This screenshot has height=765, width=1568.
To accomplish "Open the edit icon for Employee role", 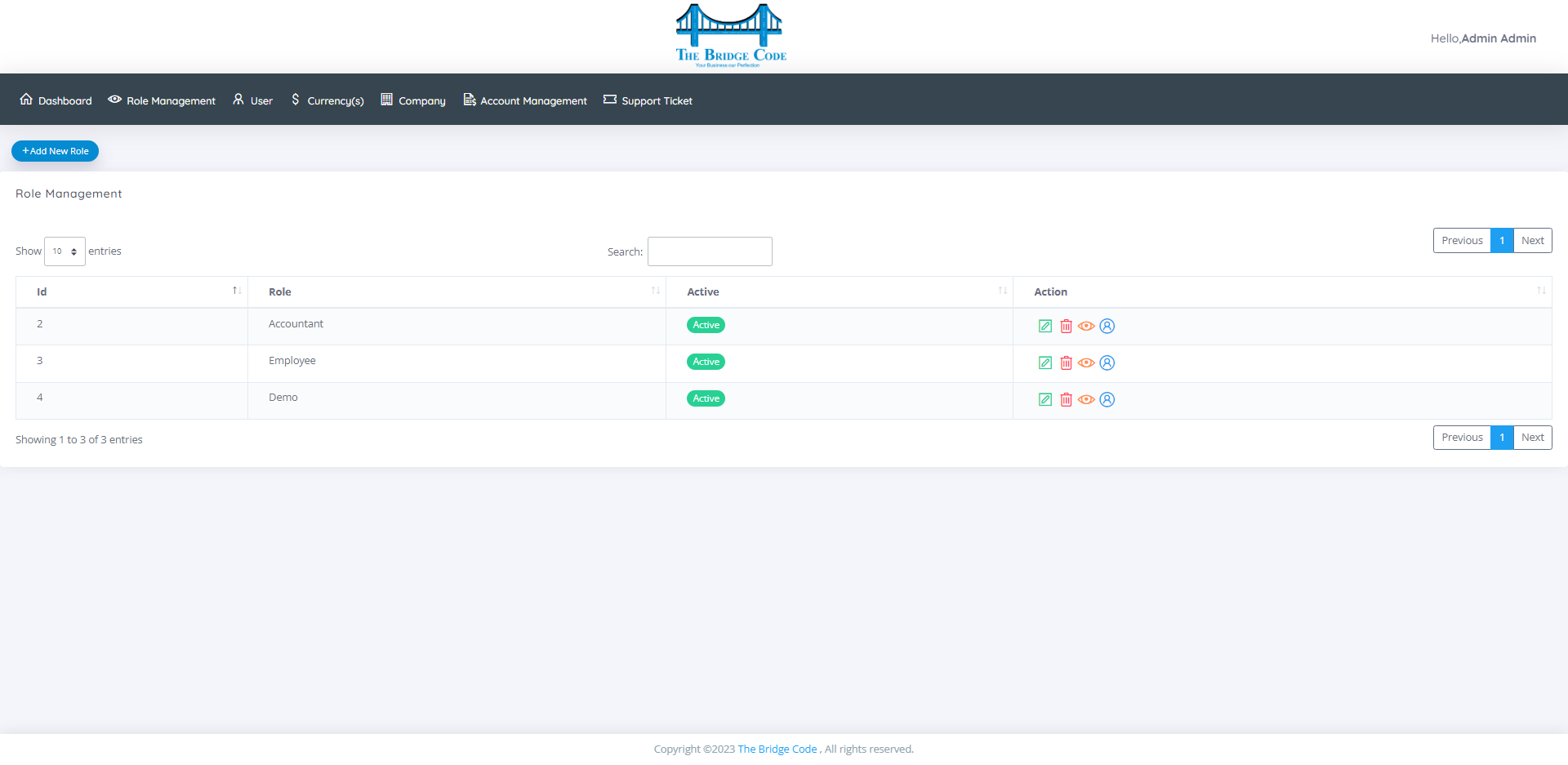I will point(1045,362).
